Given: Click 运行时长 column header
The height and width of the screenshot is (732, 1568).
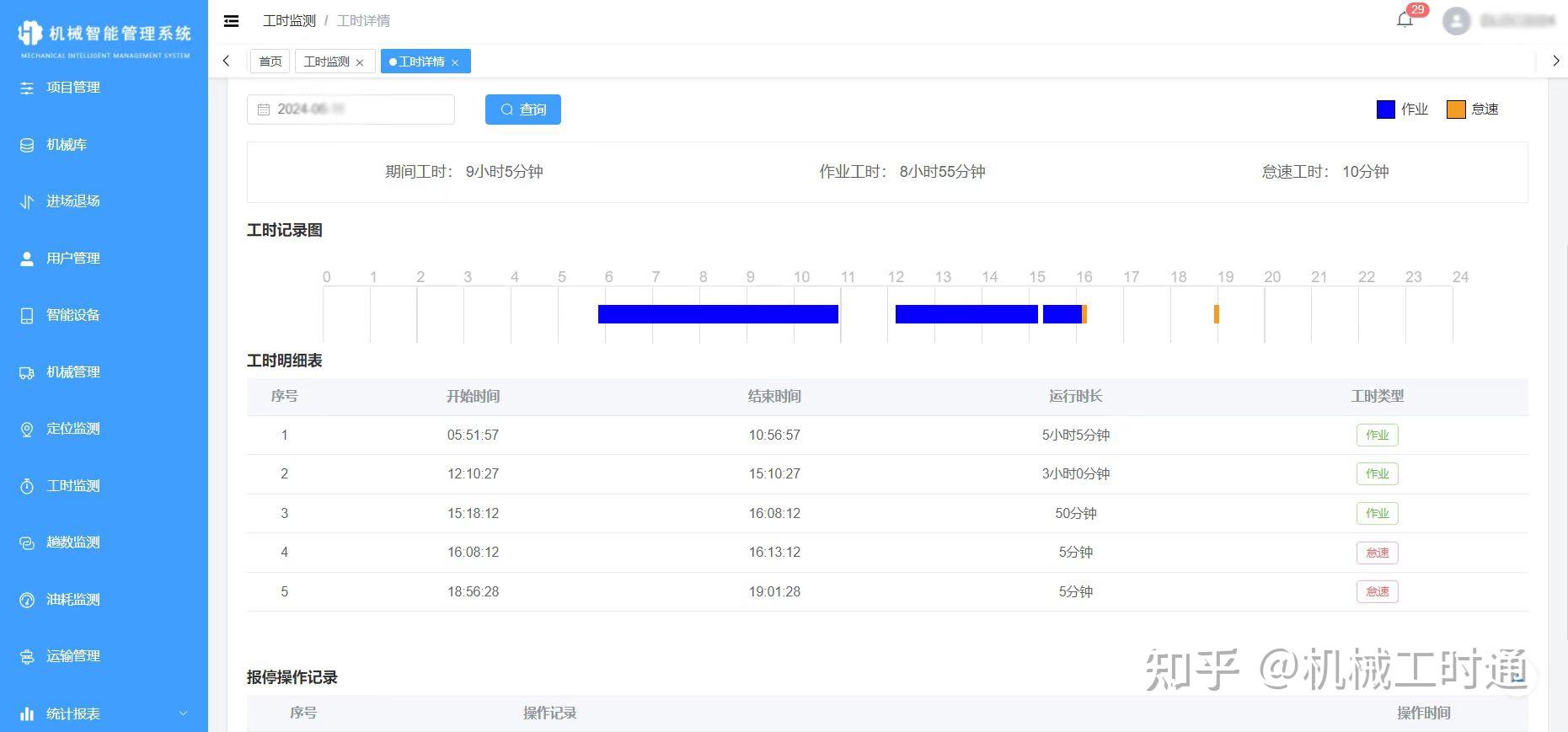Looking at the screenshot, I should pyautogui.click(x=1076, y=396).
